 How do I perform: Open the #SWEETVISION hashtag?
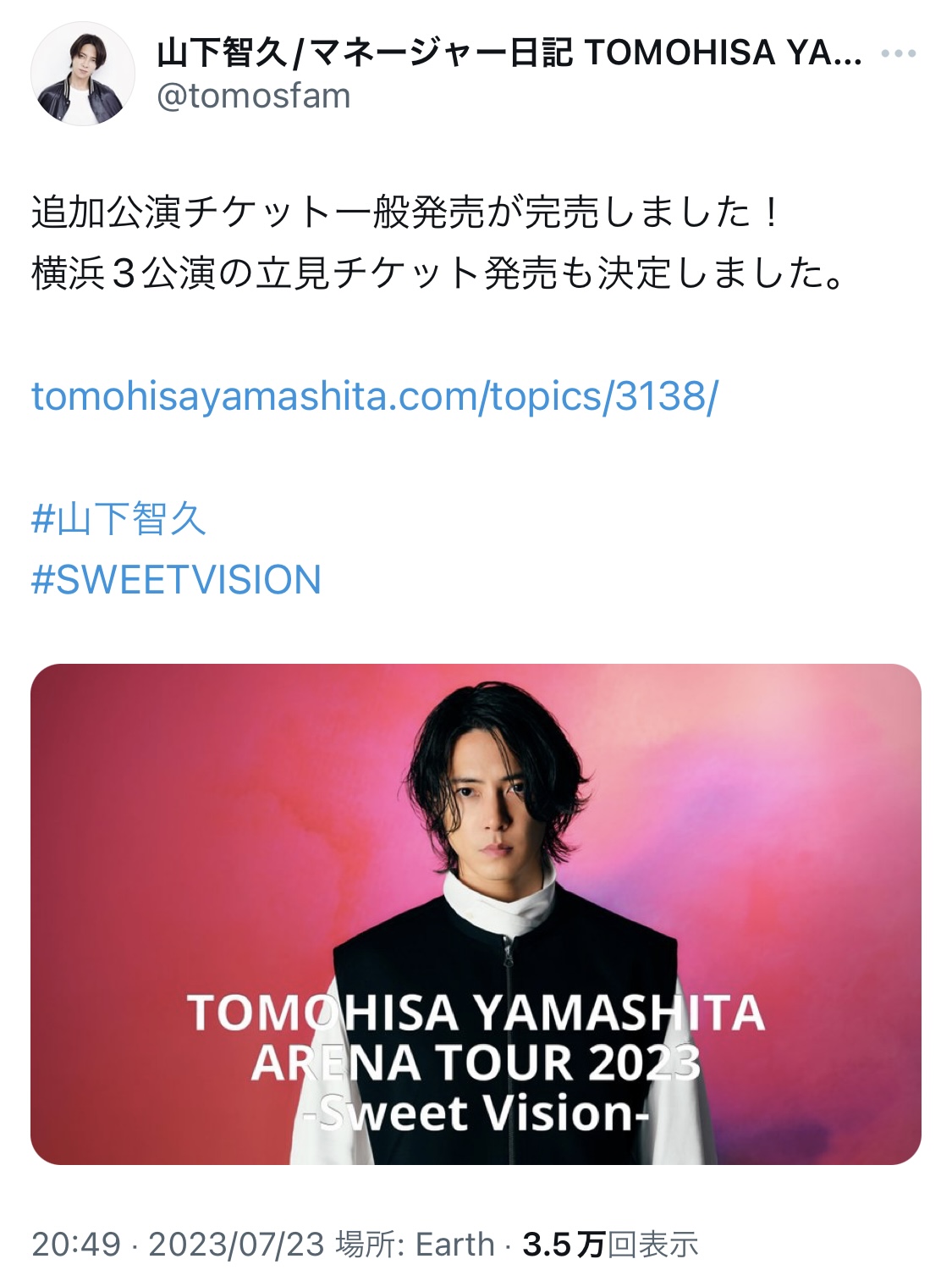click(x=176, y=580)
